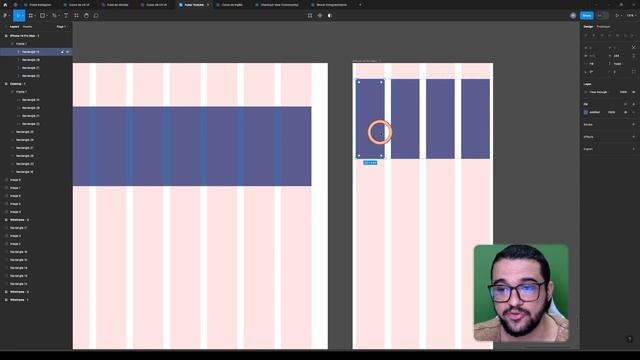
Task: Select the Pen tool
Action: tap(54, 16)
